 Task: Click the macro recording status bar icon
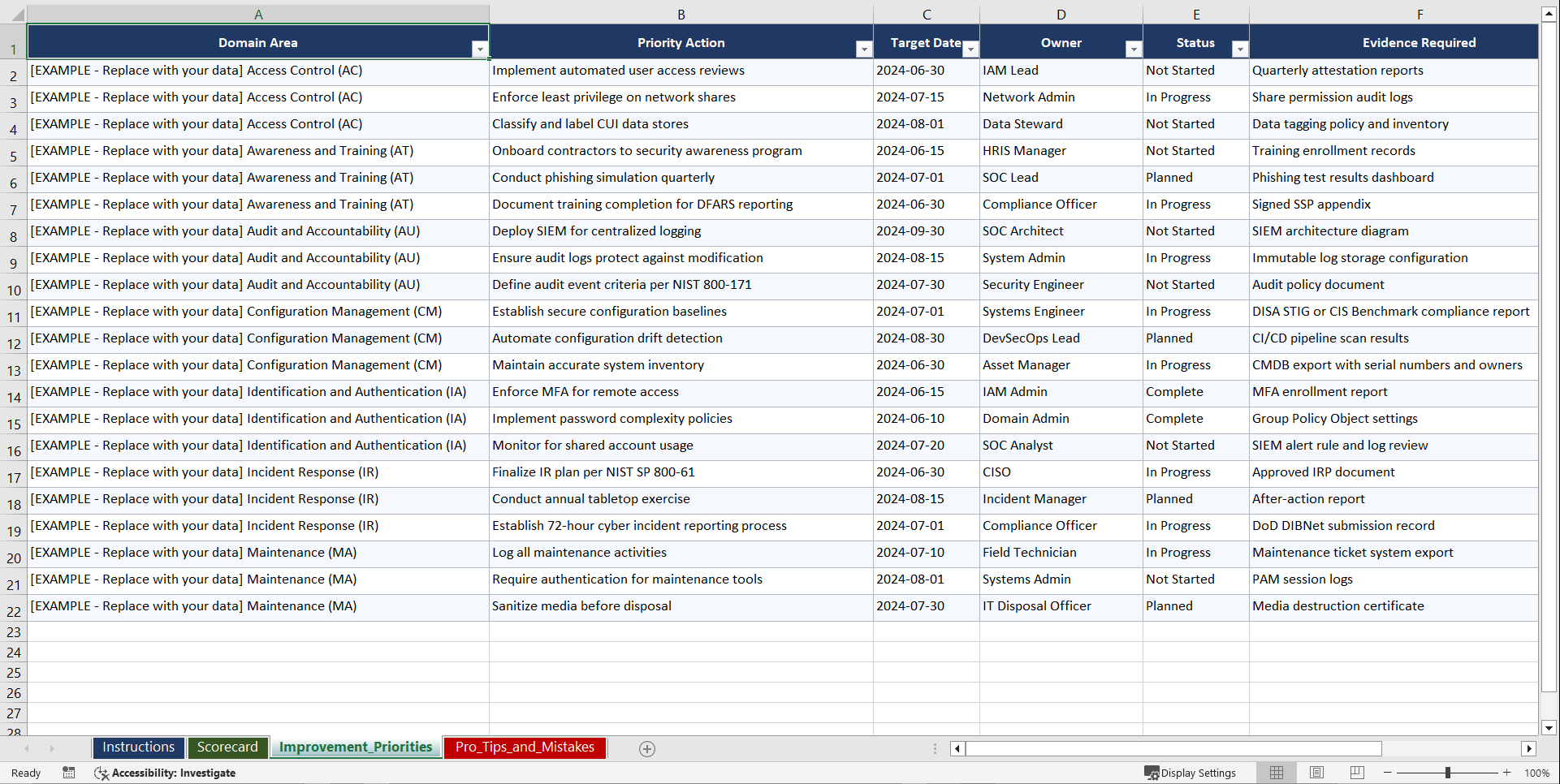[x=69, y=773]
